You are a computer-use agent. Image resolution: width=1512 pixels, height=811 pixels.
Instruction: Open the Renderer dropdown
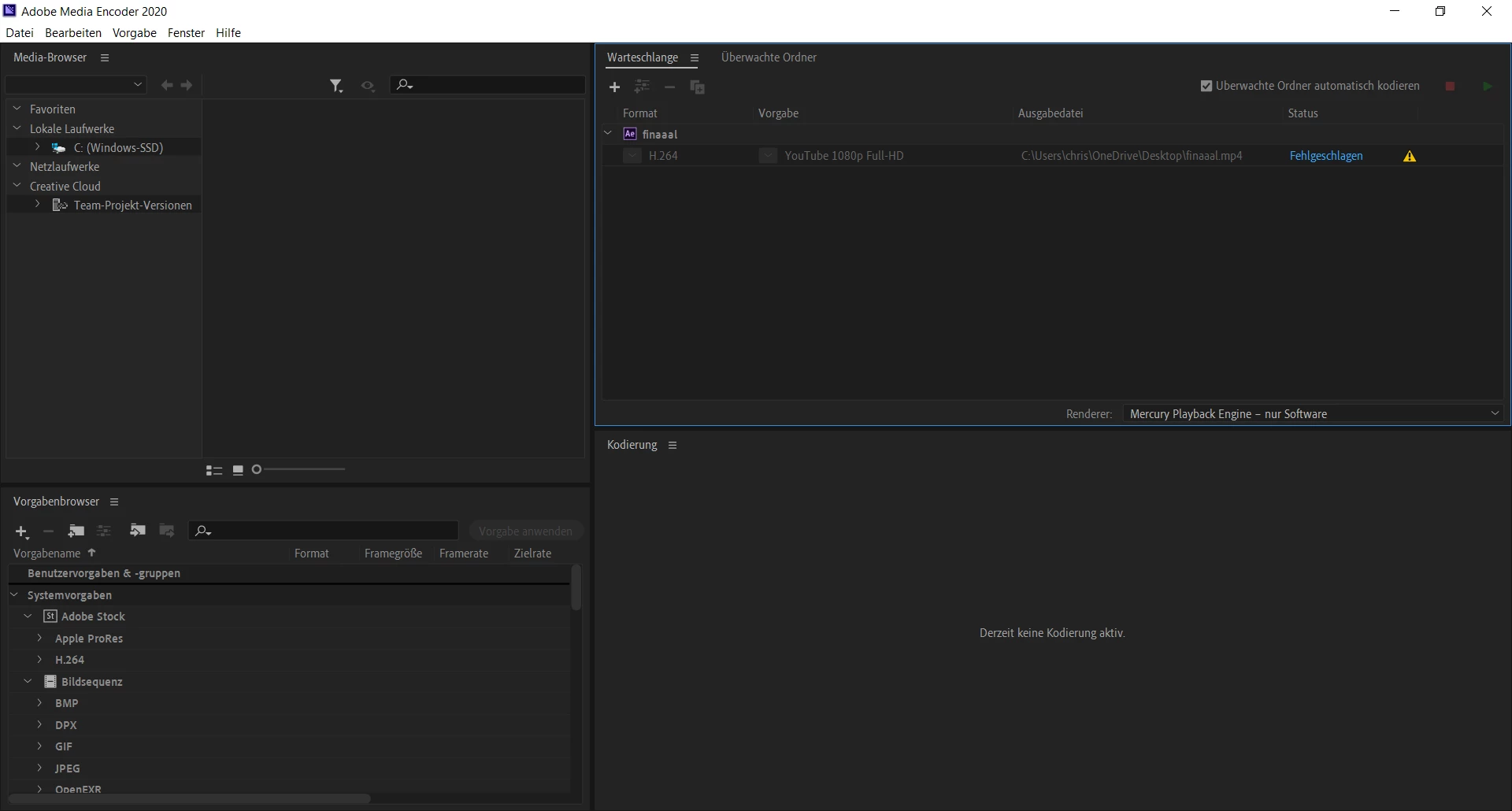(x=1314, y=413)
